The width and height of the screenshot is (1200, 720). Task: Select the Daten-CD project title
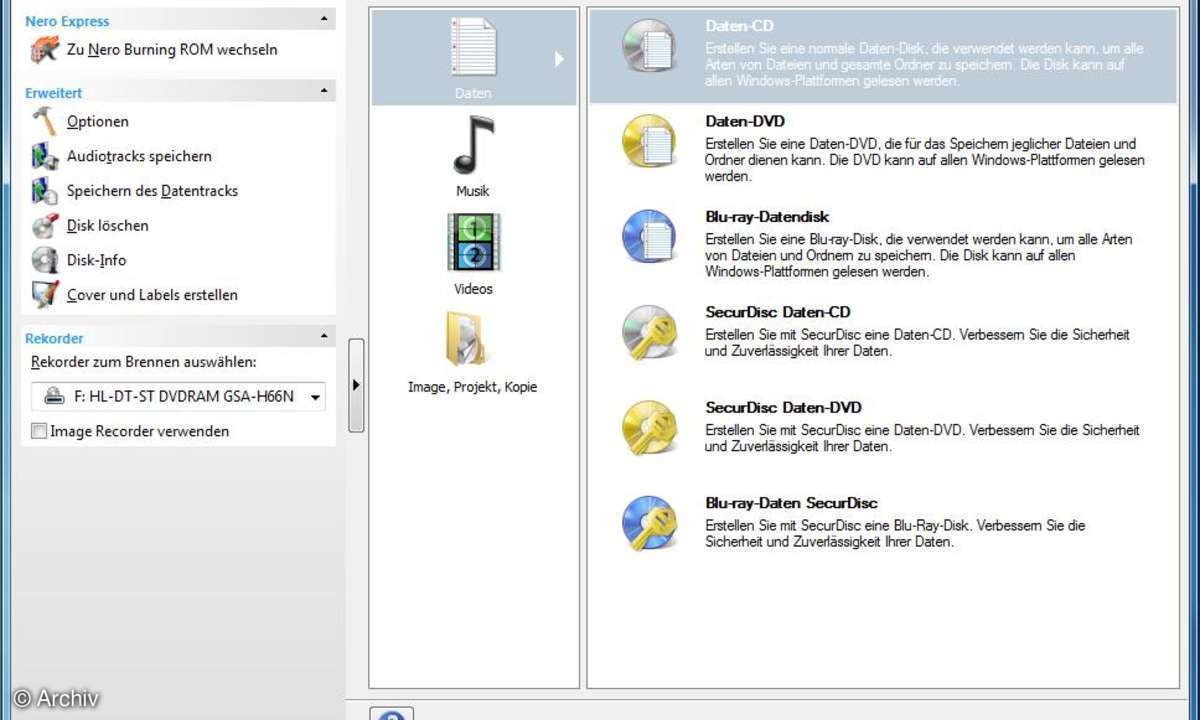pos(739,26)
